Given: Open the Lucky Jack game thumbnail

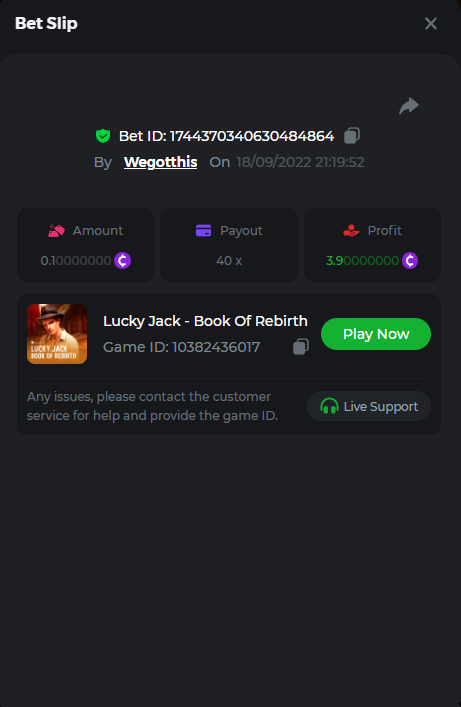Looking at the screenshot, I should coord(57,334).
